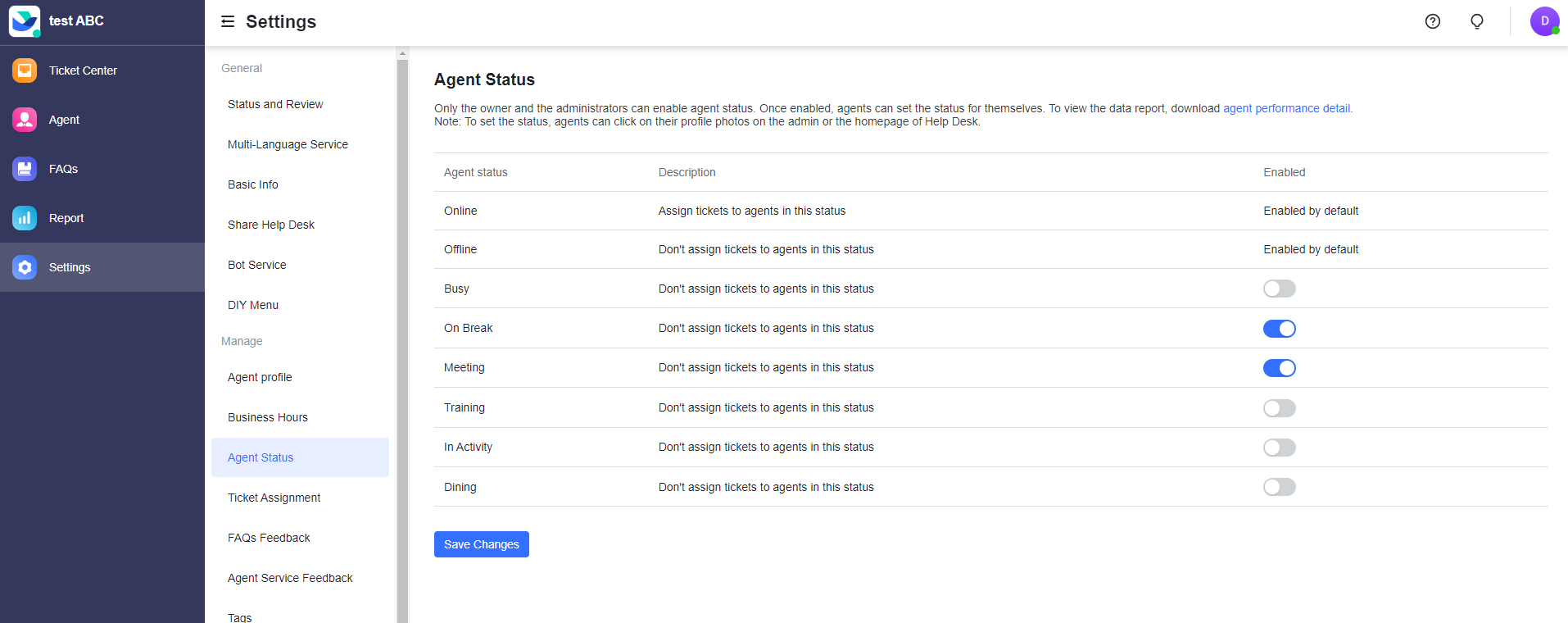Image resolution: width=1568 pixels, height=623 pixels.
Task: Enable the Busy status toggle
Action: coord(1279,289)
